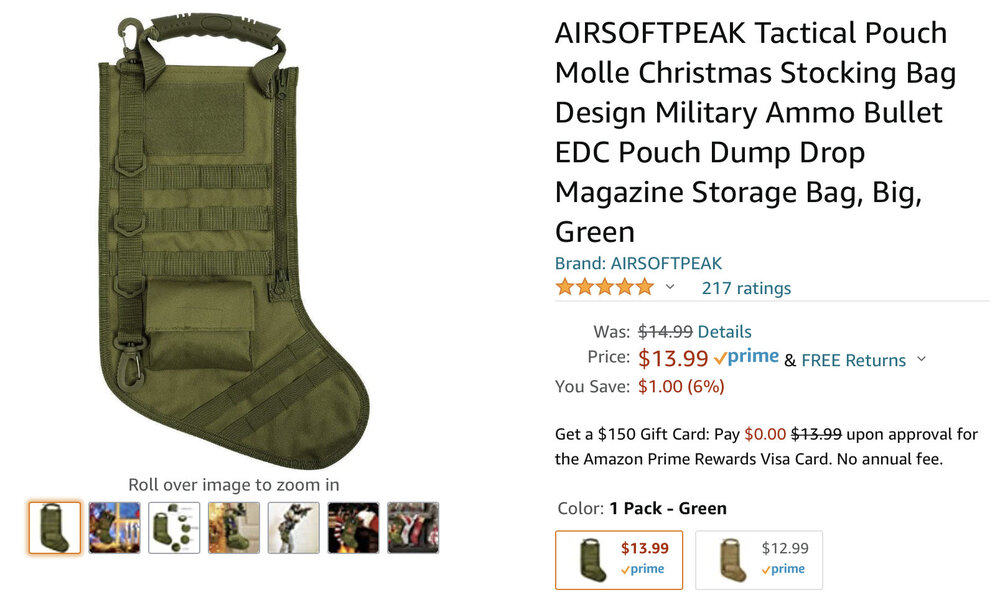Expand the star rating breakdown chevron
1000x600 pixels.
coord(670,288)
